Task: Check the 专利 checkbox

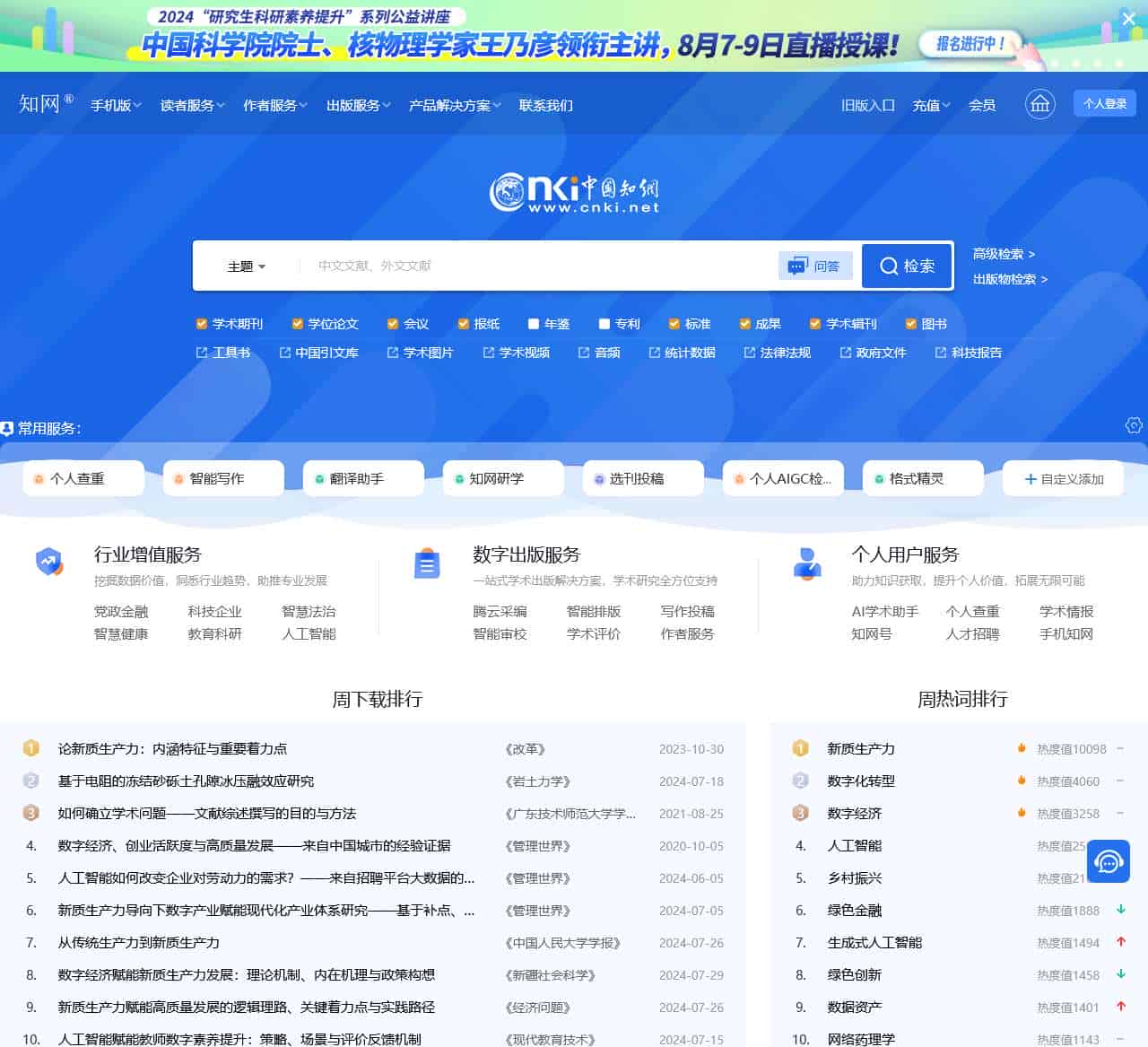Action: (x=604, y=324)
